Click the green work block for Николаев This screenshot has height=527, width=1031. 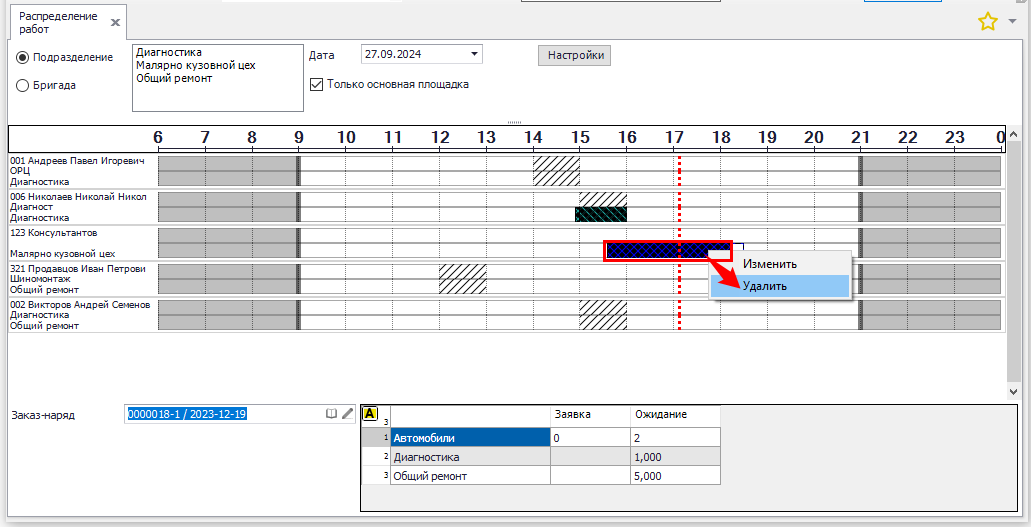coord(600,214)
